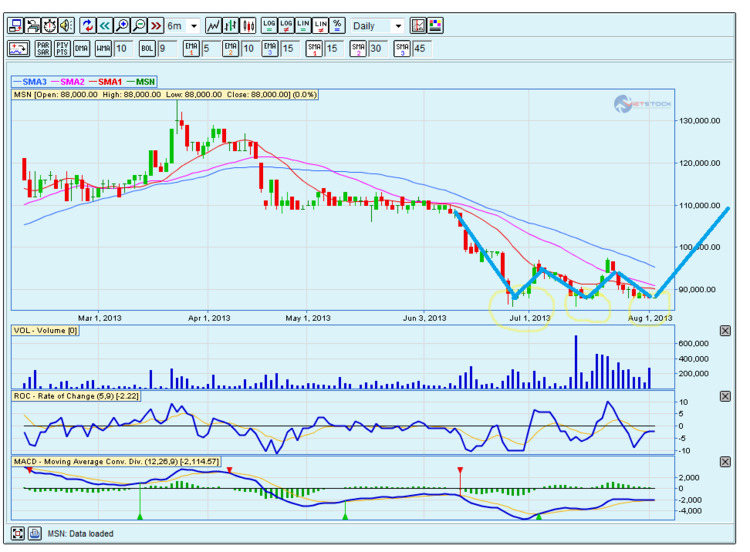Click the zoom out magnifier icon
Screen dimensions: 750x552
click(x=139, y=25)
